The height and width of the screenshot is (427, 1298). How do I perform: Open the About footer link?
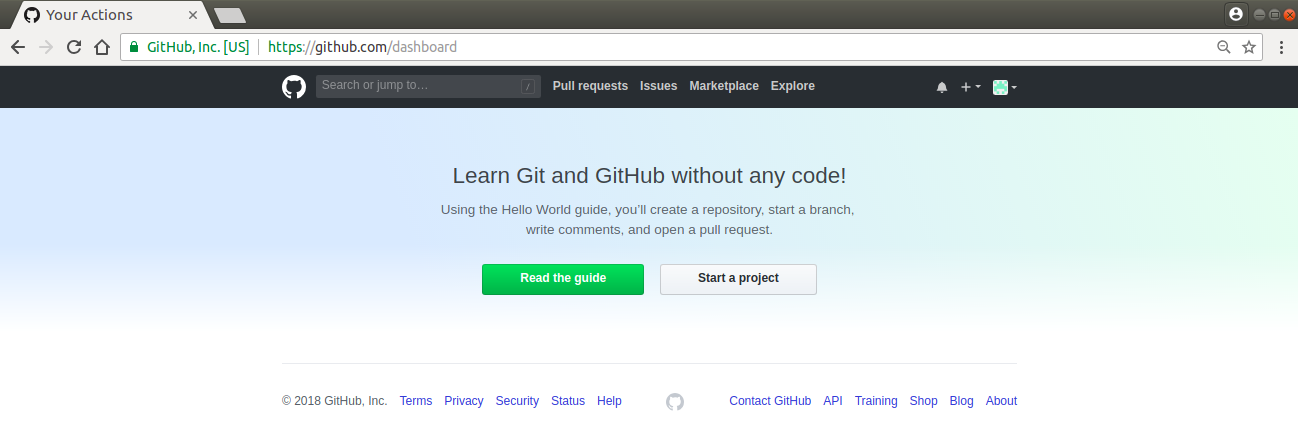pyautogui.click(x=1001, y=401)
